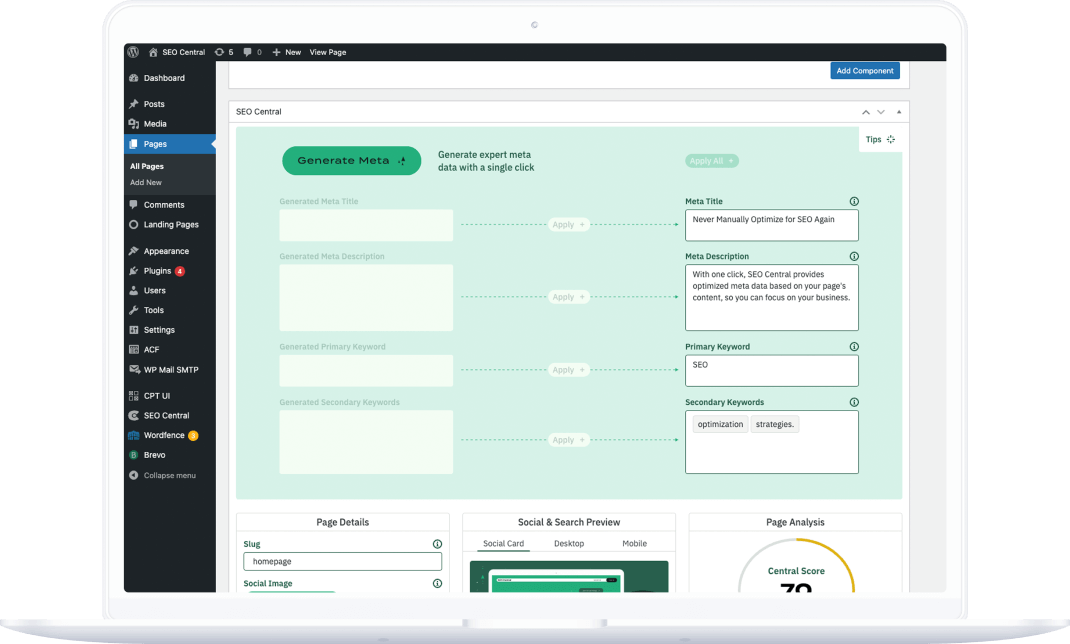Click the Settings sliders icon
The image size is (1070, 644).
pyautogui.click(x=134, y=330)
